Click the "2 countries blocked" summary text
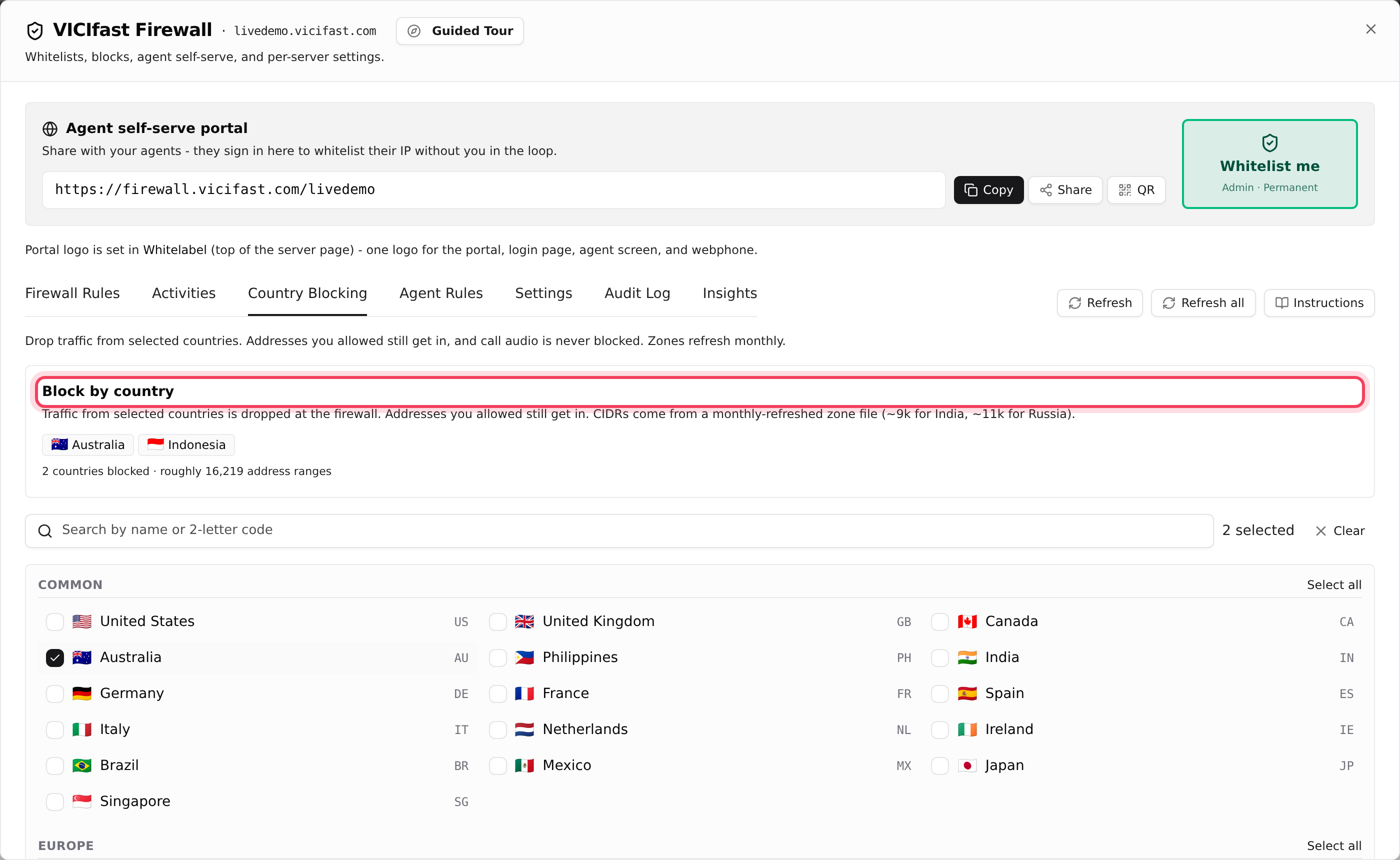 point(95,471)
